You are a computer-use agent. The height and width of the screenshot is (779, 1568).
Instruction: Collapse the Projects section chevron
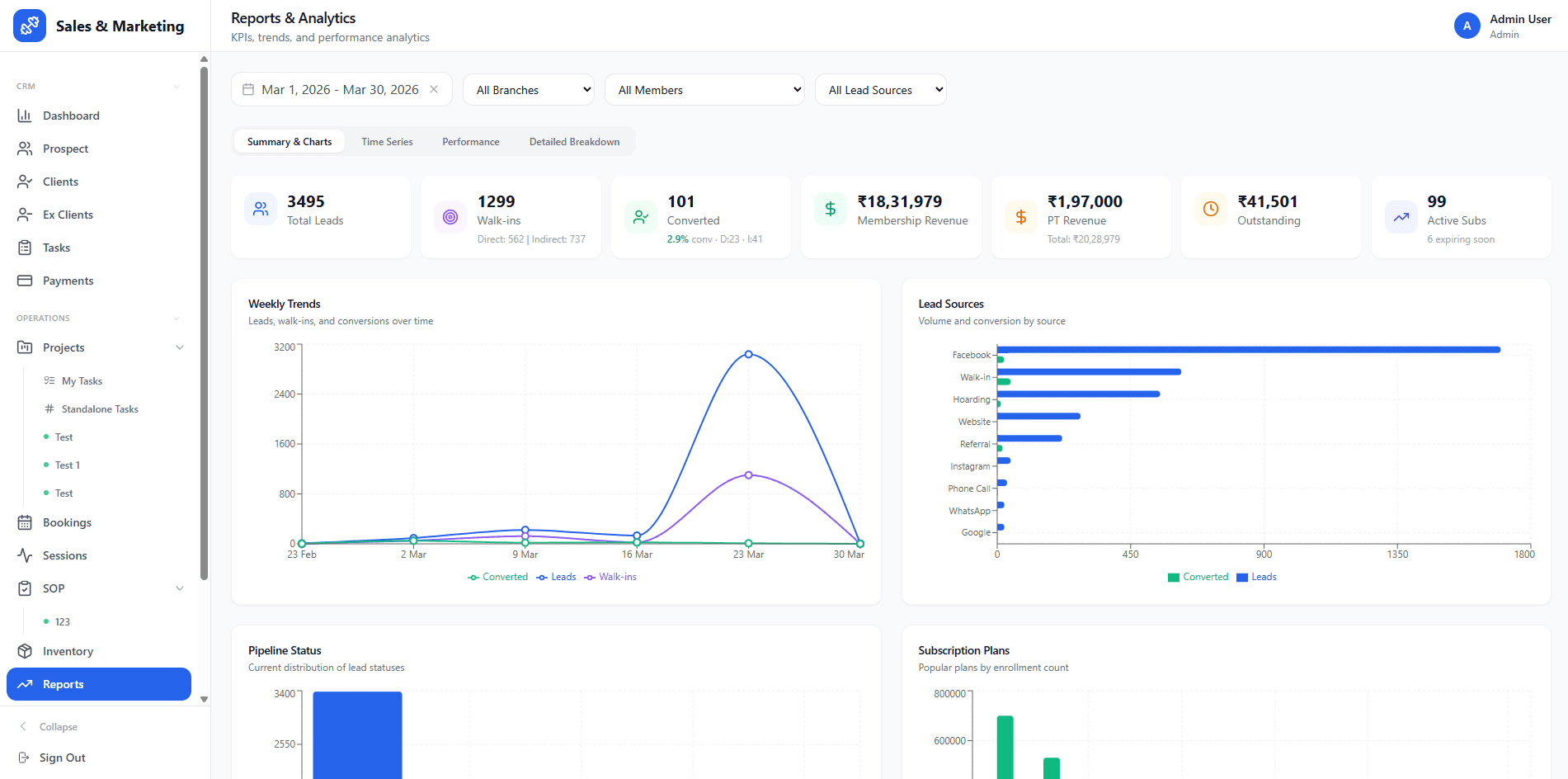pyautogui.click(x=180, y=347)
